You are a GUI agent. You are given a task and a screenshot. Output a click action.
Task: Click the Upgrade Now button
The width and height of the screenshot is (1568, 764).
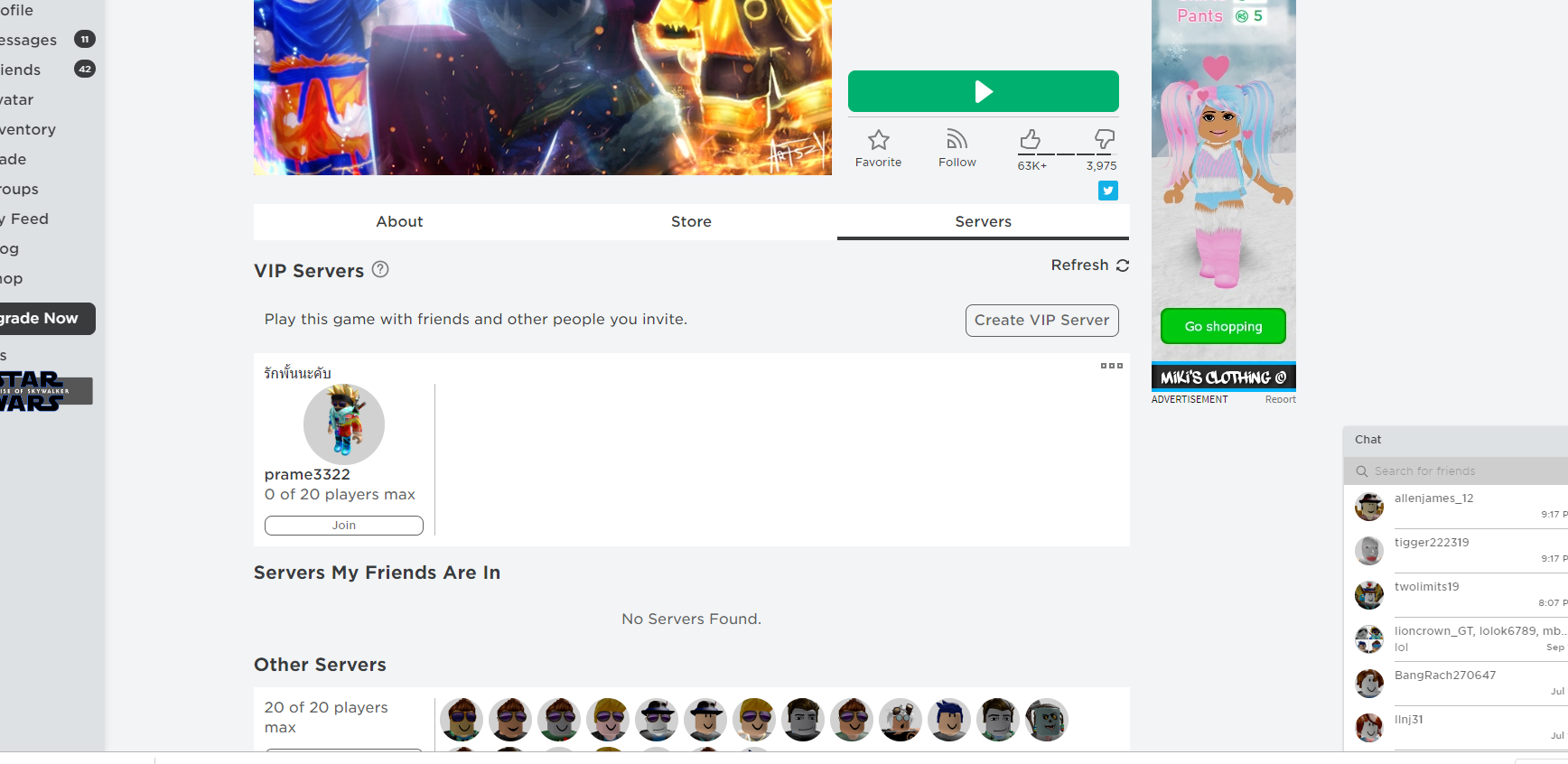(x=47, y=319)
